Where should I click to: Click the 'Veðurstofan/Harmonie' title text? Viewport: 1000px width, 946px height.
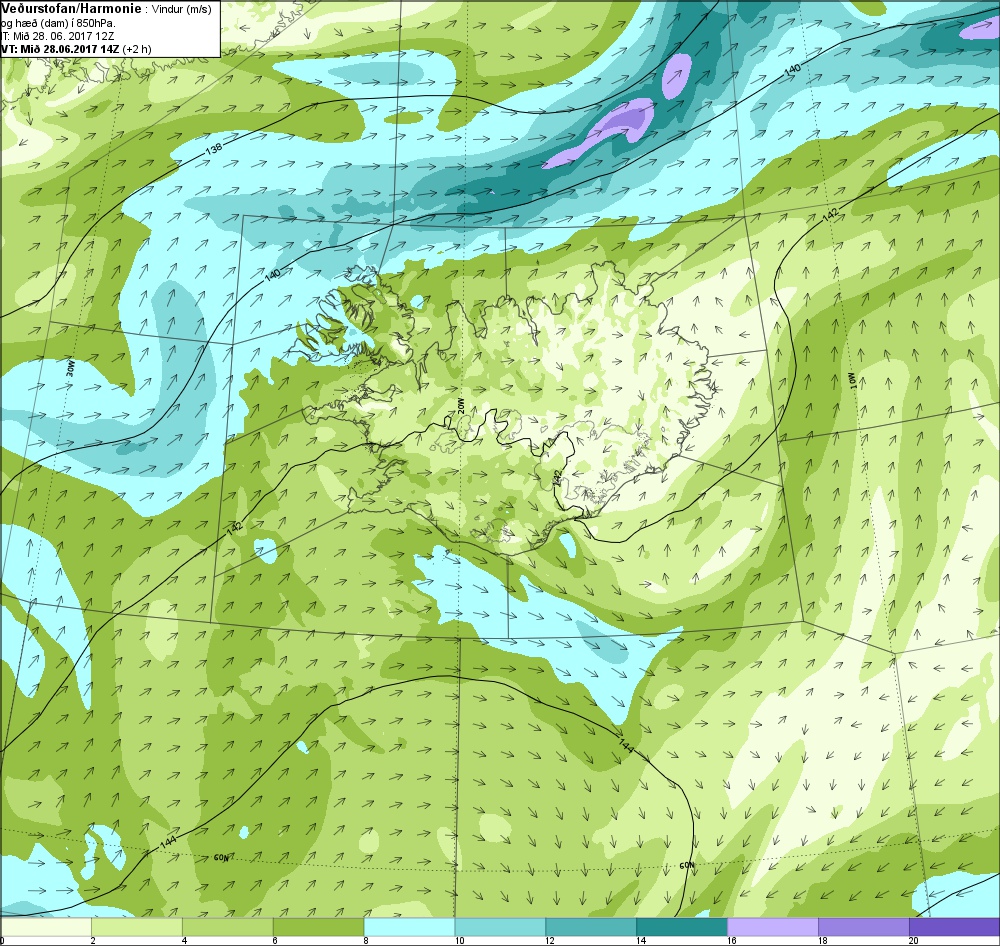(x=70, y=10)
